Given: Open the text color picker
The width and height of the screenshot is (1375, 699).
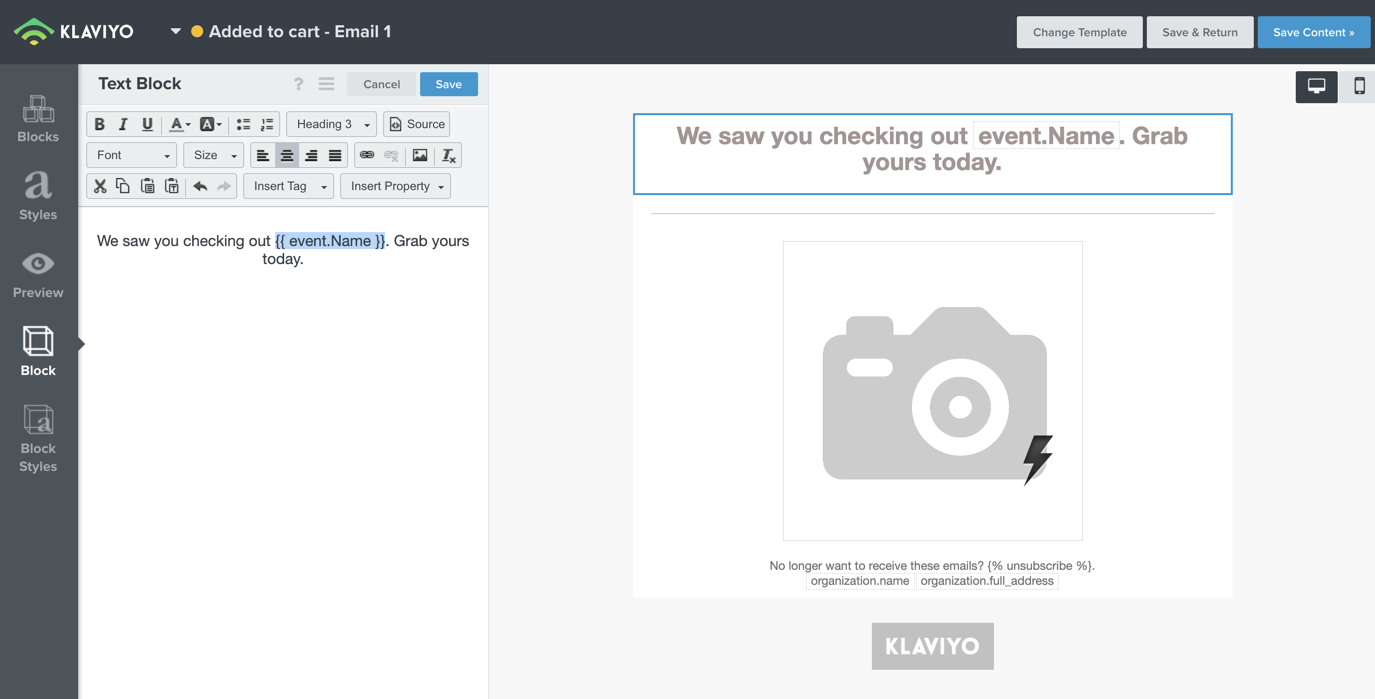Looking at the screenshot, I should click(x=179, y=124).
